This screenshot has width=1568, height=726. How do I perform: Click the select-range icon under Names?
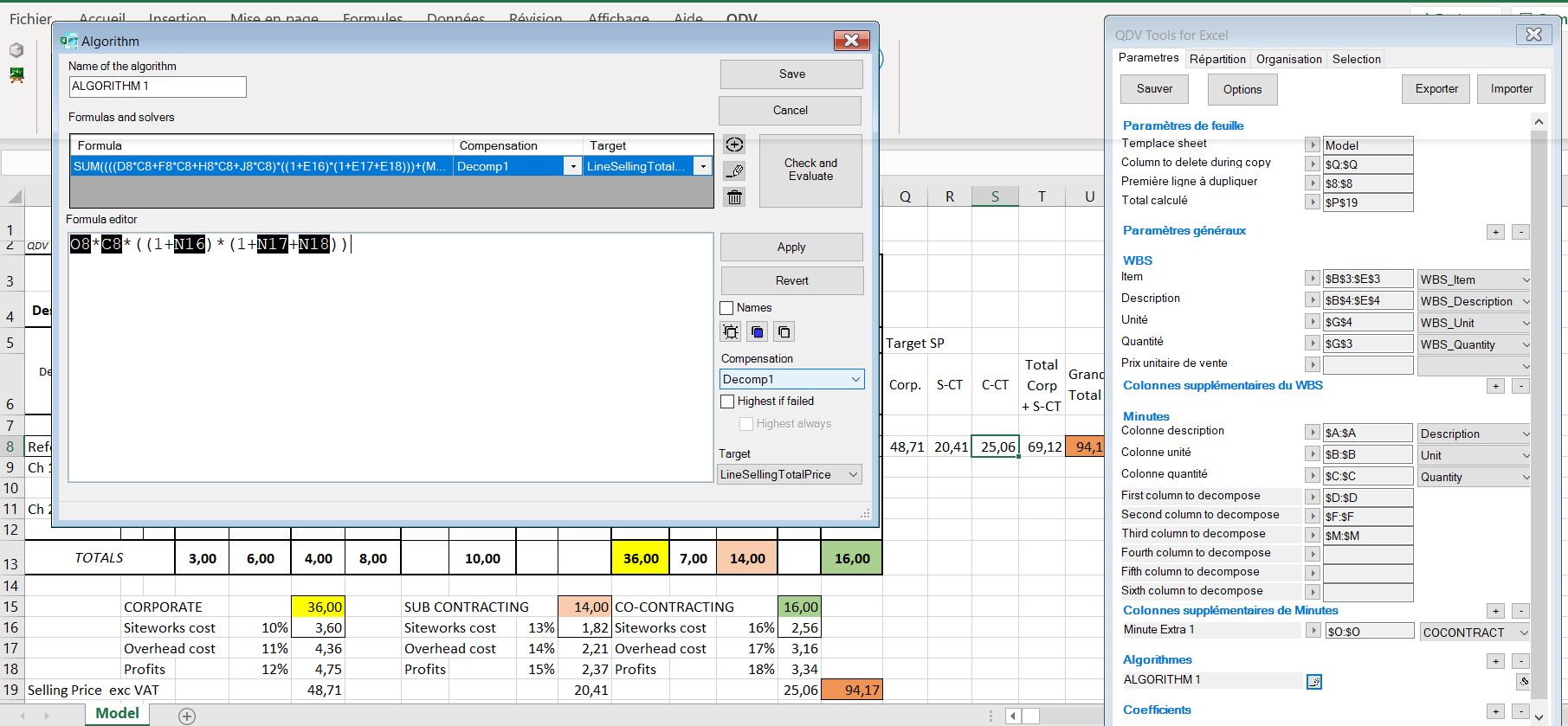click(731, 331)
